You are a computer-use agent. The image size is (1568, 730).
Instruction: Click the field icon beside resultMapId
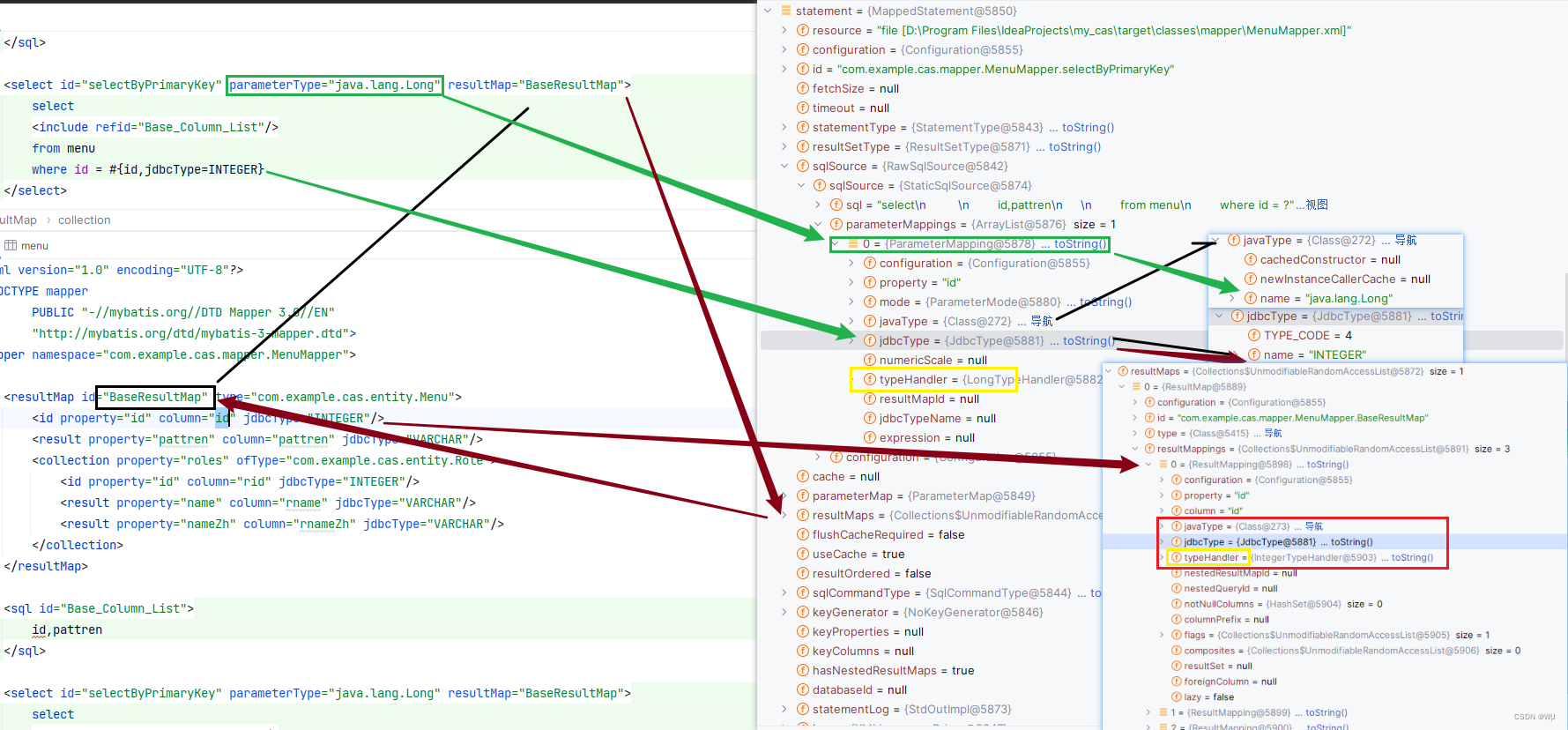click(870, 399)
